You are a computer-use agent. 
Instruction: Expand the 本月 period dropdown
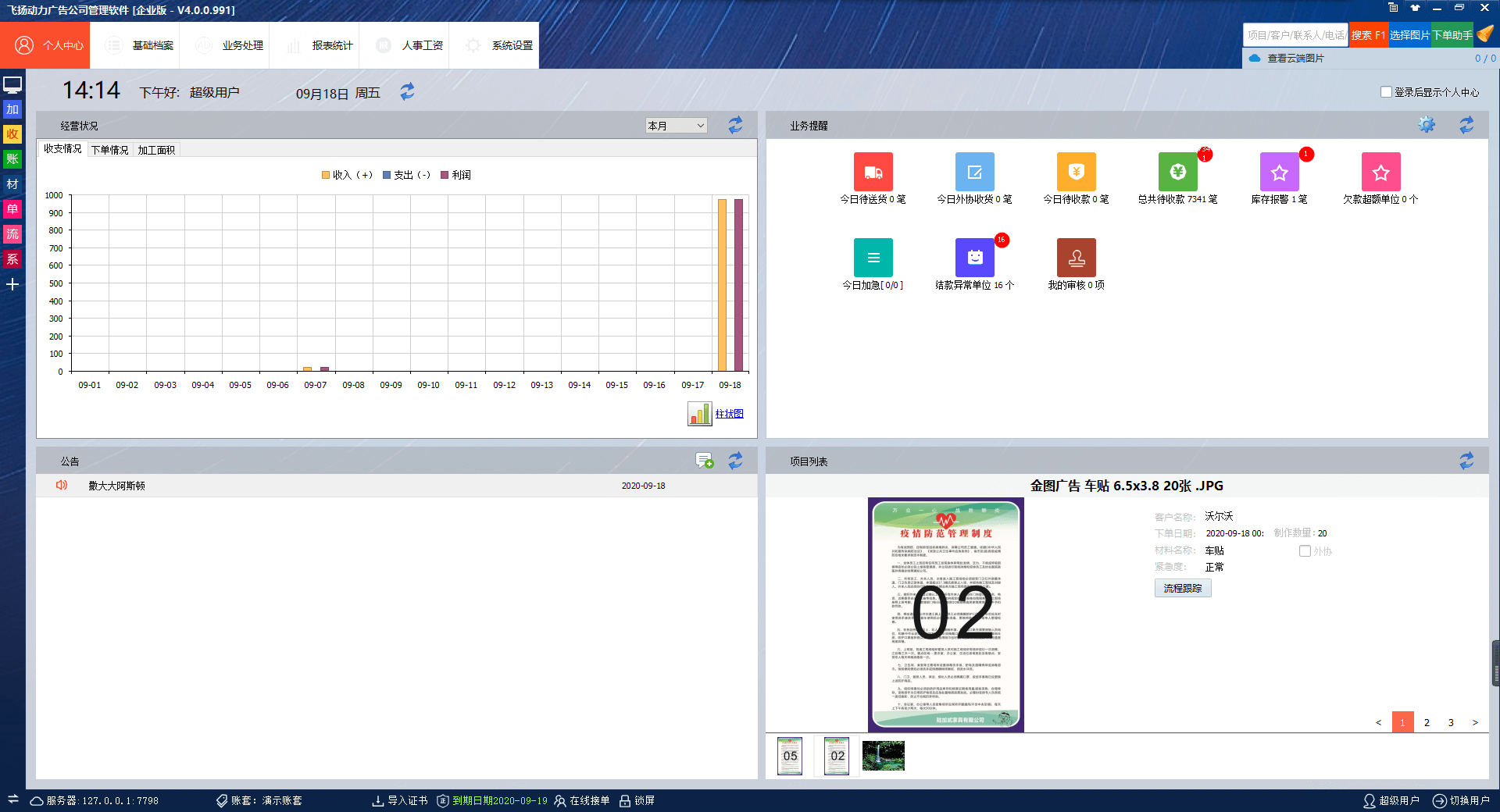[676, 126]
